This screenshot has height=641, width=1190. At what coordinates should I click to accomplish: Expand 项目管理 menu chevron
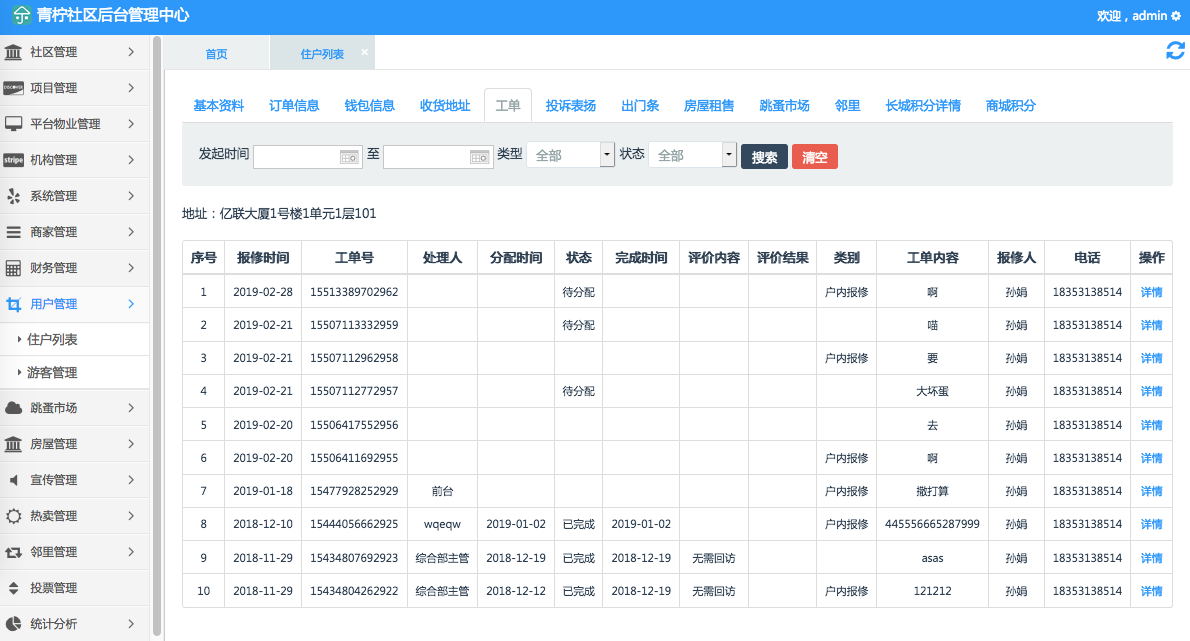point(131,88)
